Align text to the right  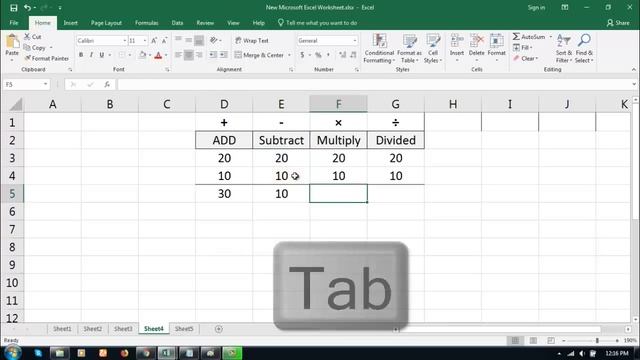tap(199, 55)
